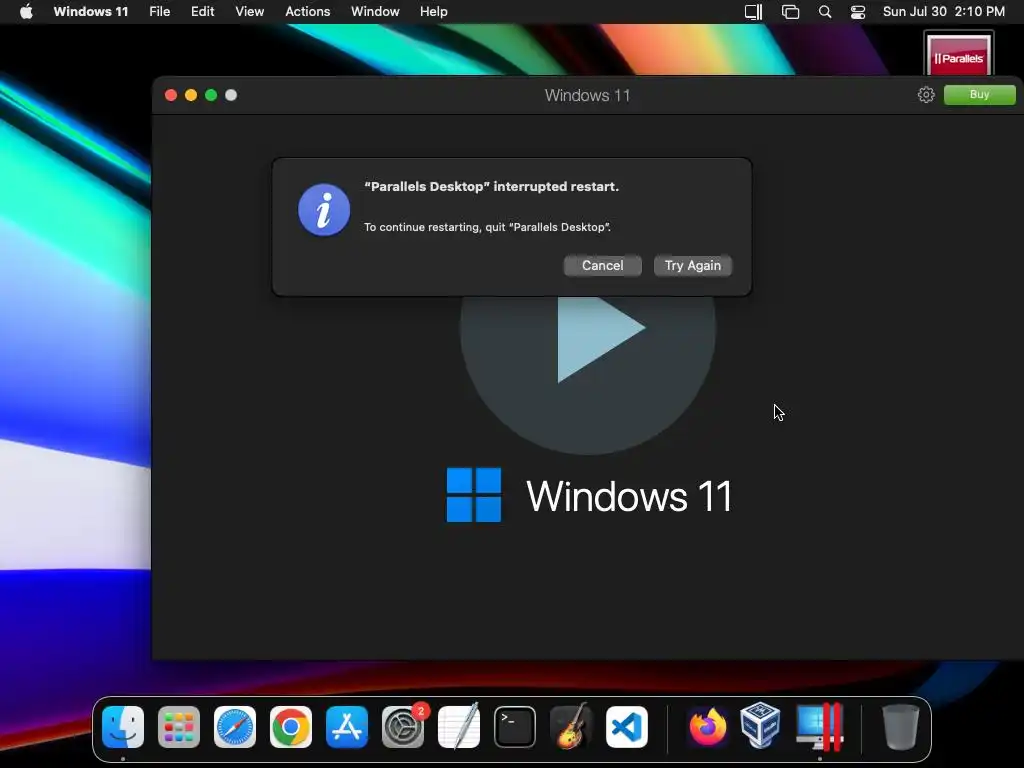Click the Windows logo in the VM window
This screenshot has height=768, width=1024.
coord(473,495)
